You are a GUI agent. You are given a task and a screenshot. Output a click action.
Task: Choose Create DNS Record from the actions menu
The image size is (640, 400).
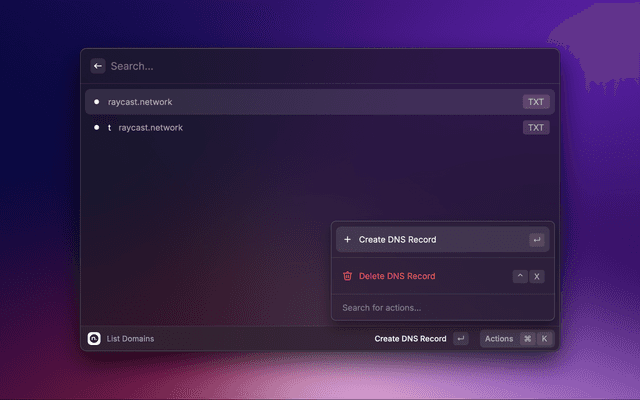[x=397, y=240]
